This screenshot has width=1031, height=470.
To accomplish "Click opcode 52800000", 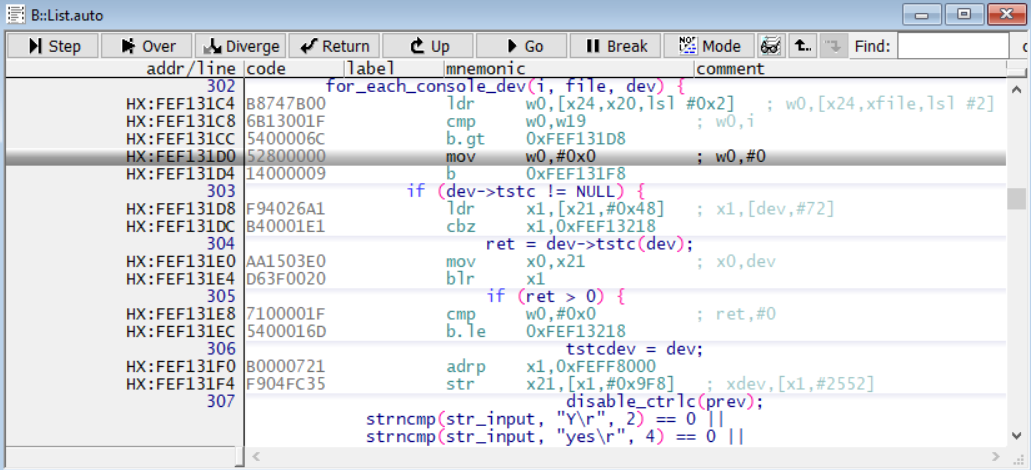I will click(x=286, y=156).
